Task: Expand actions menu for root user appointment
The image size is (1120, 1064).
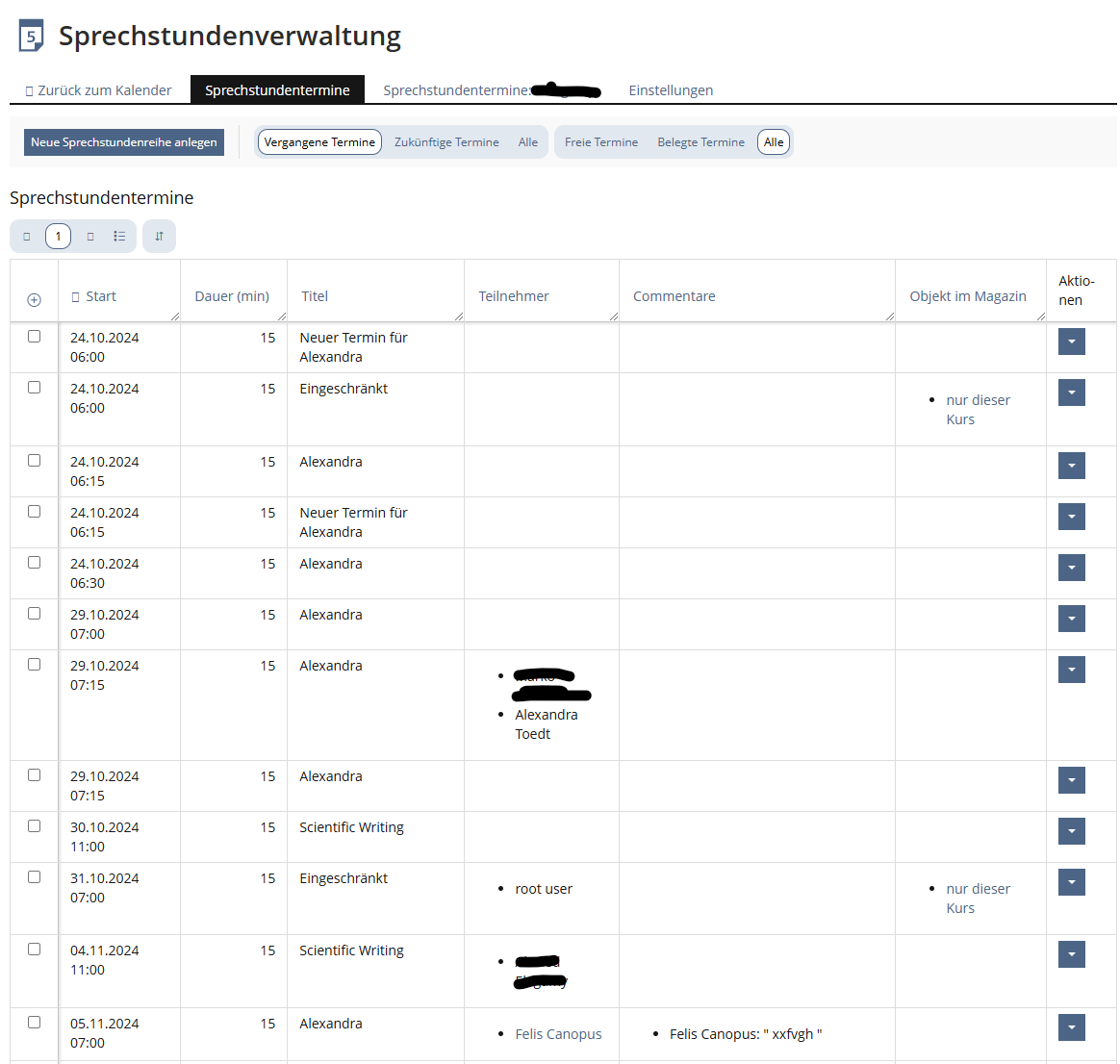Action: pos(1071,882)
